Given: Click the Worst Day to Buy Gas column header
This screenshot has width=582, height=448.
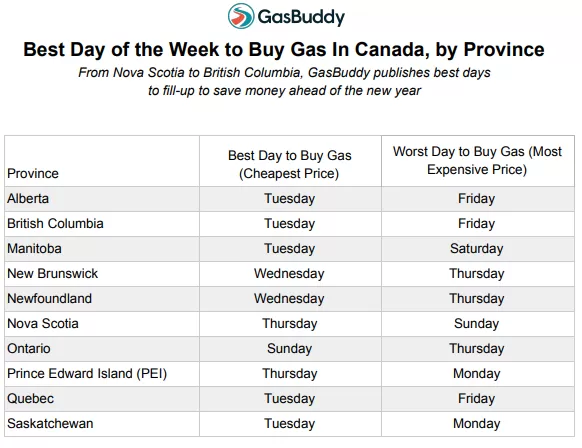Looking at the screenshot, I should pos(478,161).
